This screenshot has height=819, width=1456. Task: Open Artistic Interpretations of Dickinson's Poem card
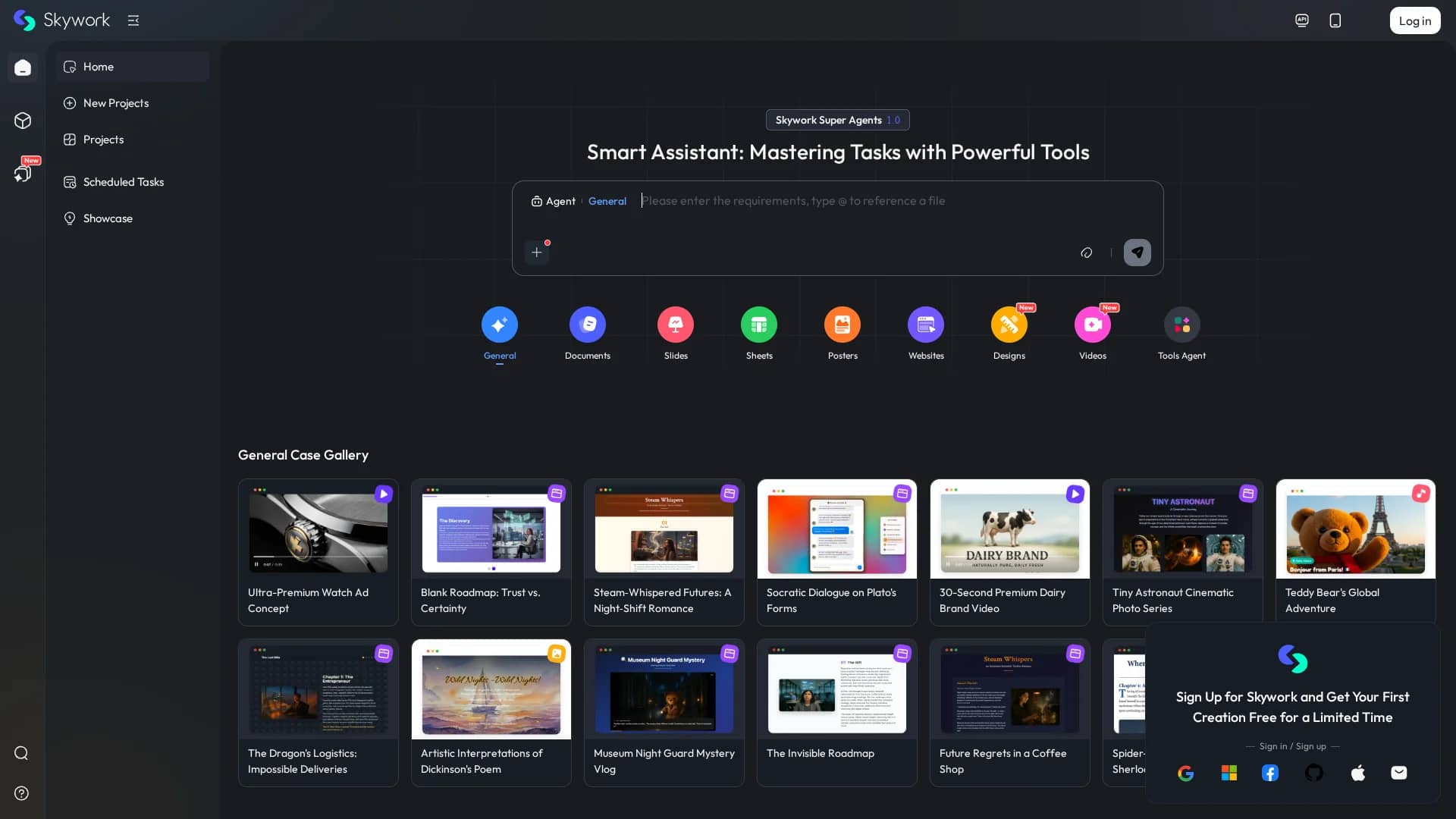491,713
